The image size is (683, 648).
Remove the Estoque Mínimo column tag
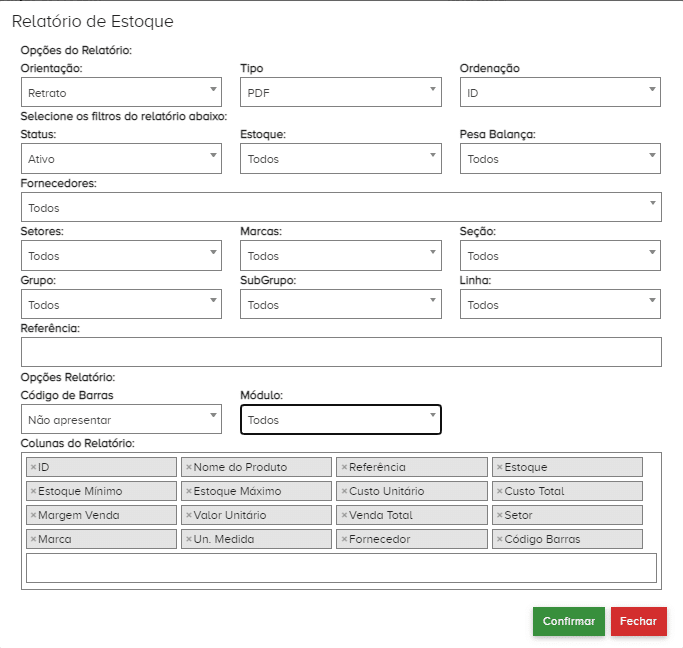[33, 491]
